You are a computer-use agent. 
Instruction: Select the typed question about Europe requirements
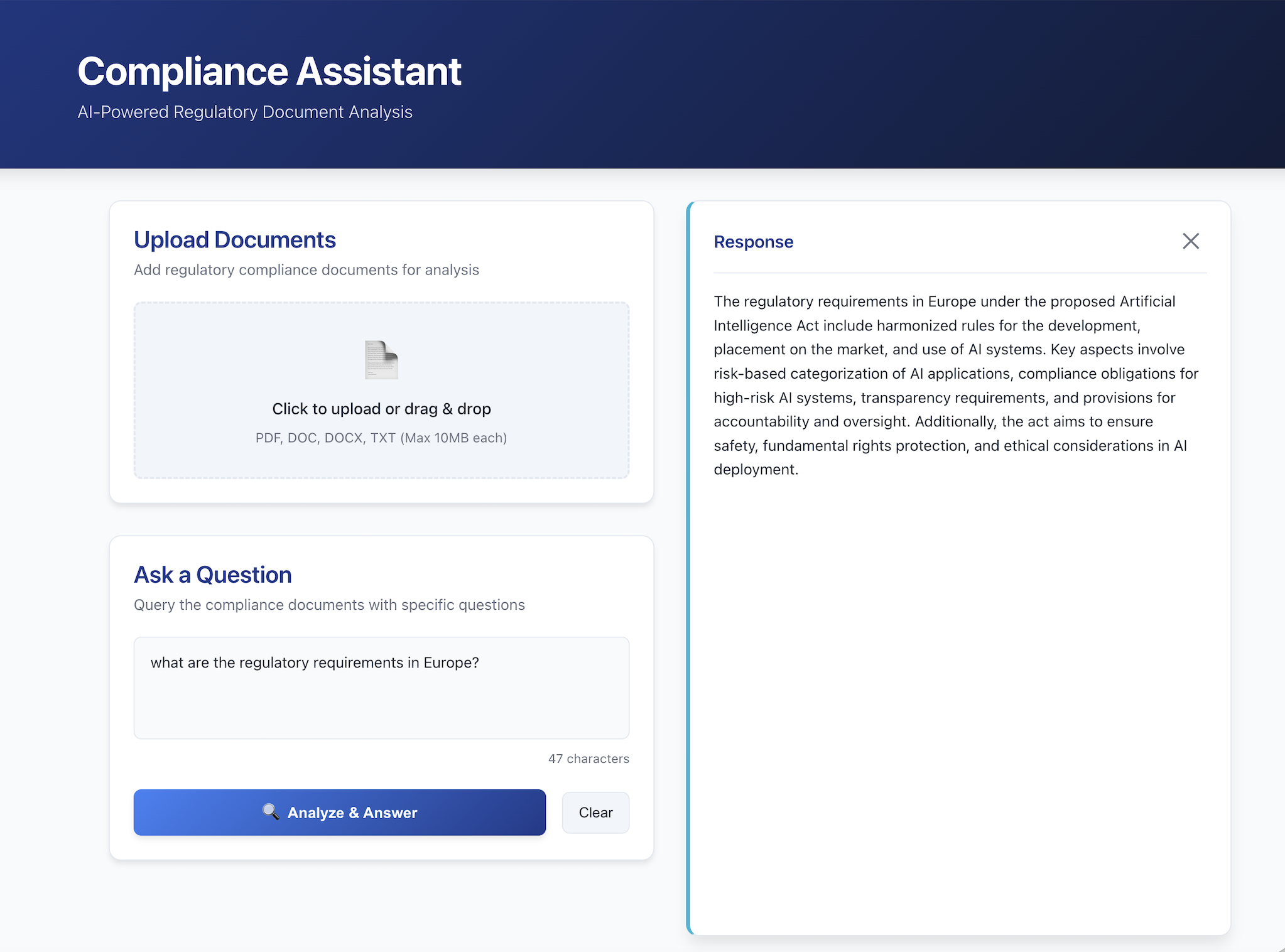[314, 663]
